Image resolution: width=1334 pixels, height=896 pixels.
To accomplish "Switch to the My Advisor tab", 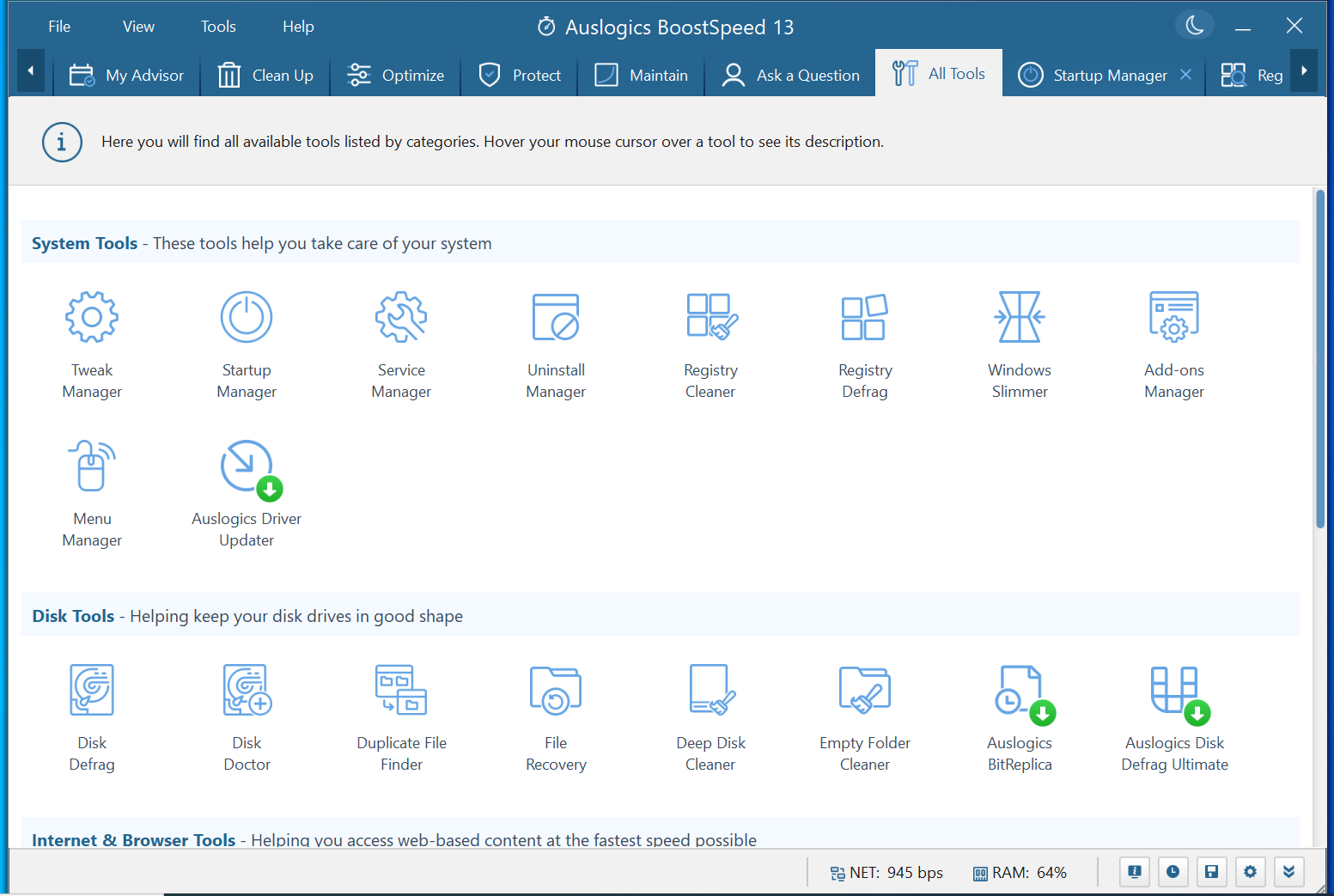I will click(x=126, y=76).
